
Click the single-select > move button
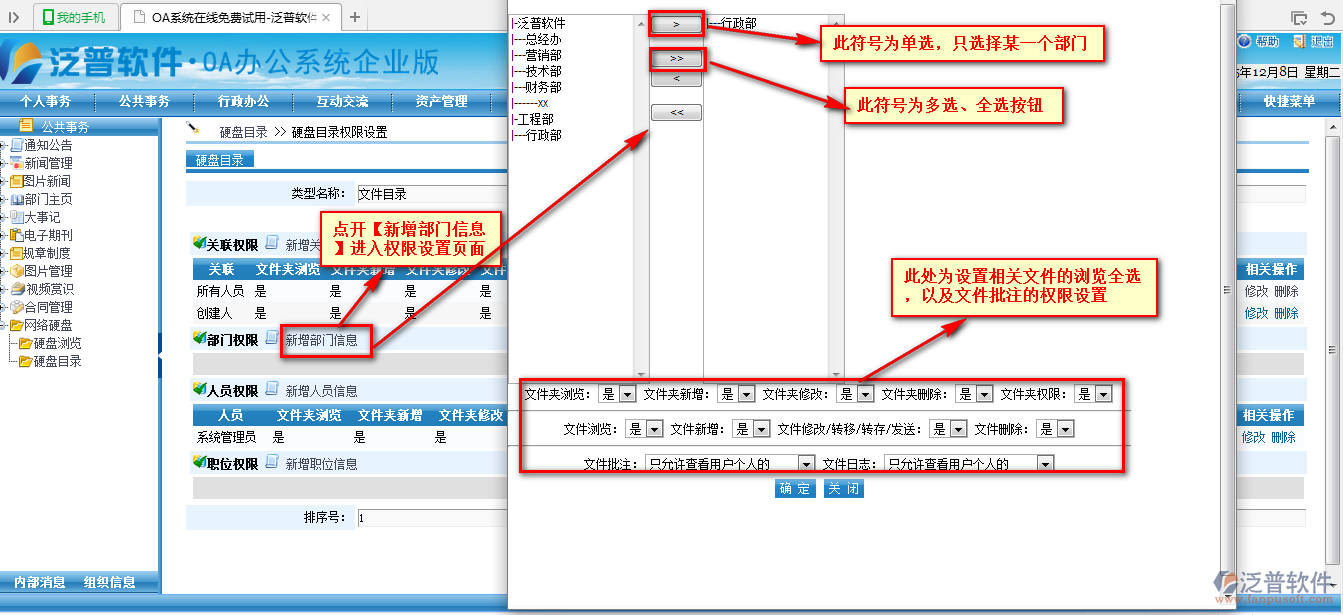(x=677, y=23)
